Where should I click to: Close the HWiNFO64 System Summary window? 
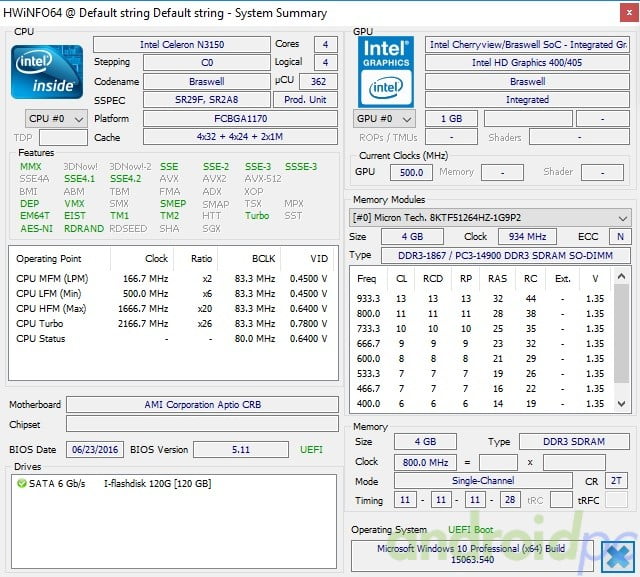629,13
